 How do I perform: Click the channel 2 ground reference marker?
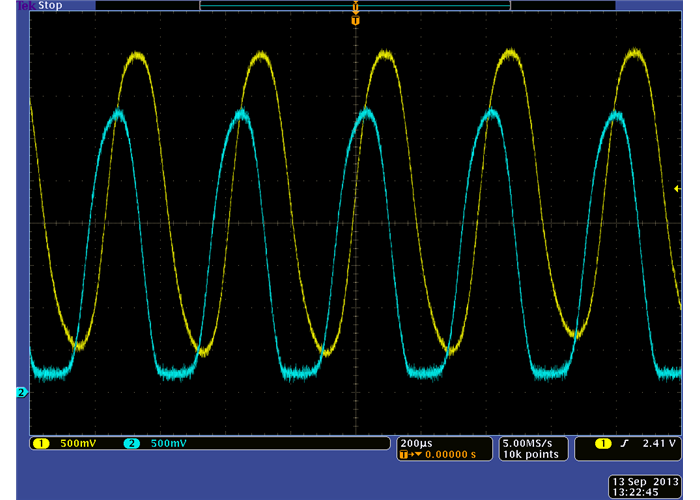coord(21,393)
